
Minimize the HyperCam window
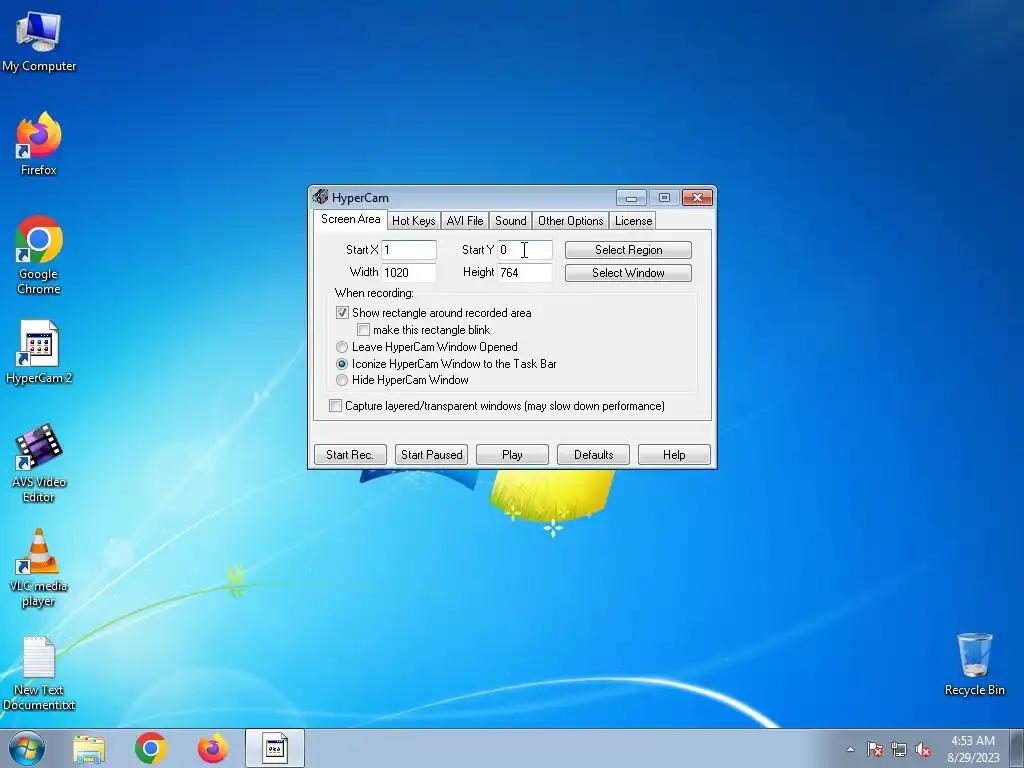click(x=631, y=198)
